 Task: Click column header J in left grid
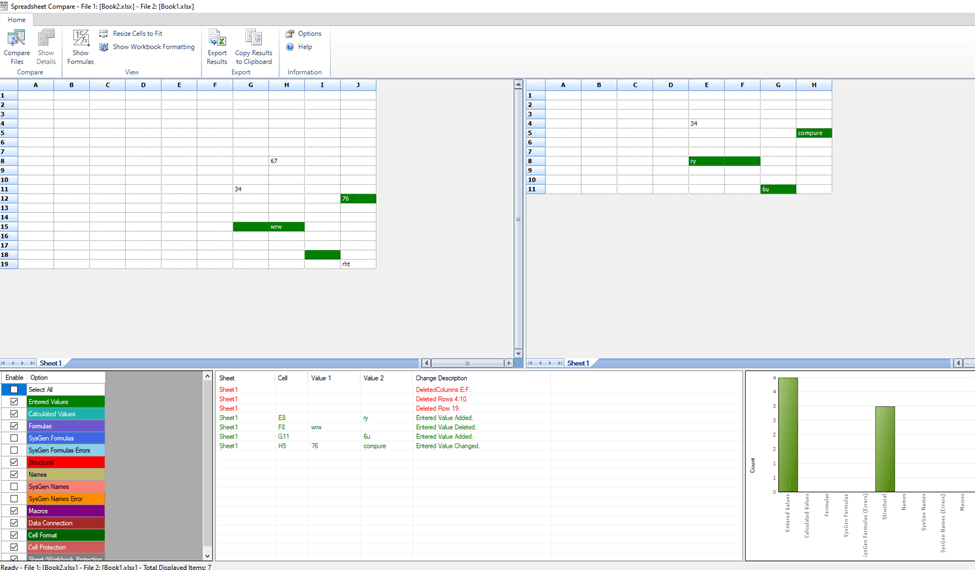coord(358,85)
